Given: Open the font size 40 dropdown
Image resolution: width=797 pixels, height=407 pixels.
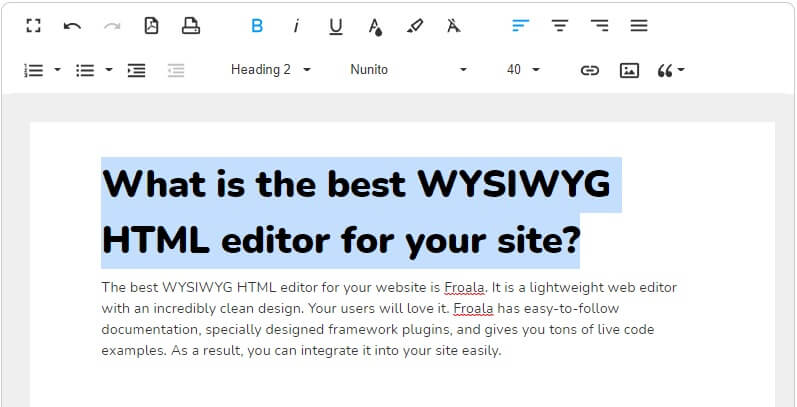Looking at the screenshot, I should tap(523, 70).
